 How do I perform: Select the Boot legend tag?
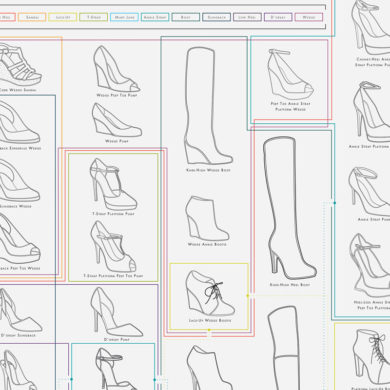tap(186, 17)
